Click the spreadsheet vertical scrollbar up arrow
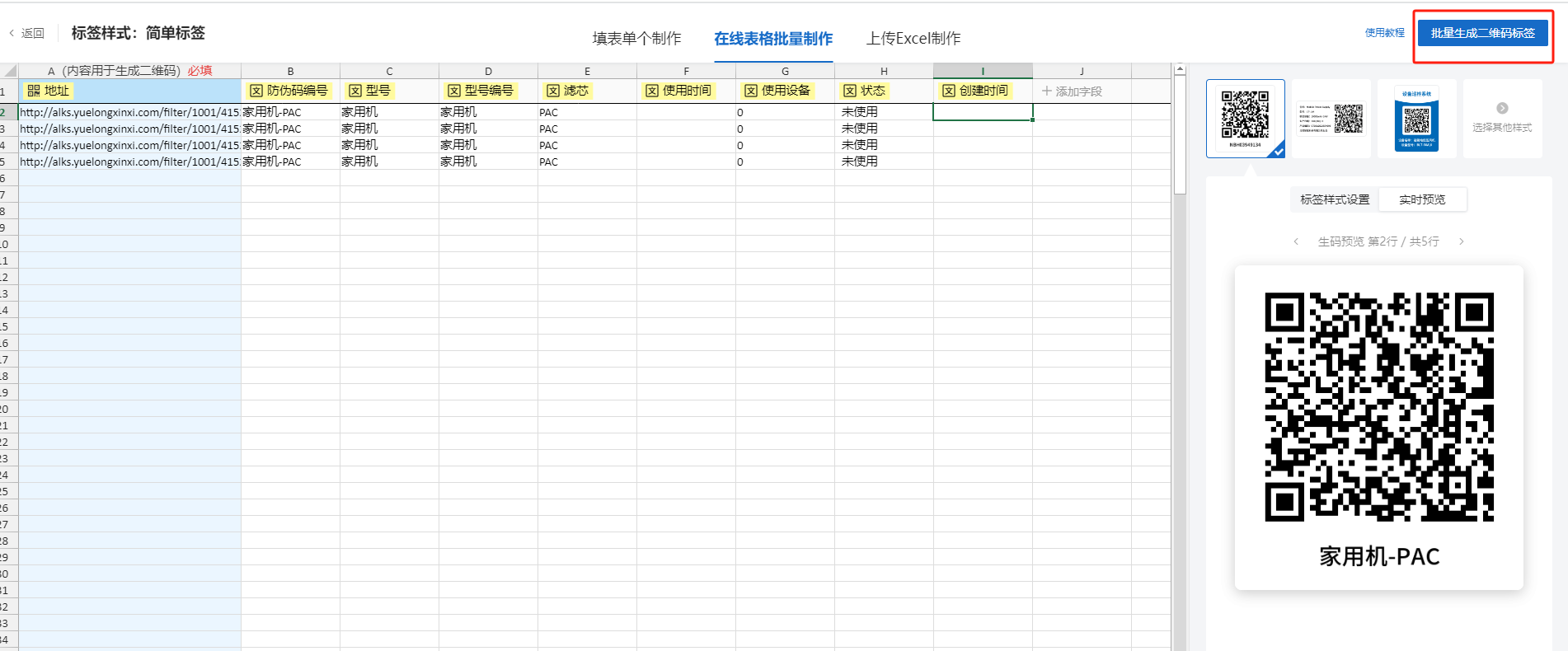Viewport: 1568px width, 651px height. click(1180, 70)
